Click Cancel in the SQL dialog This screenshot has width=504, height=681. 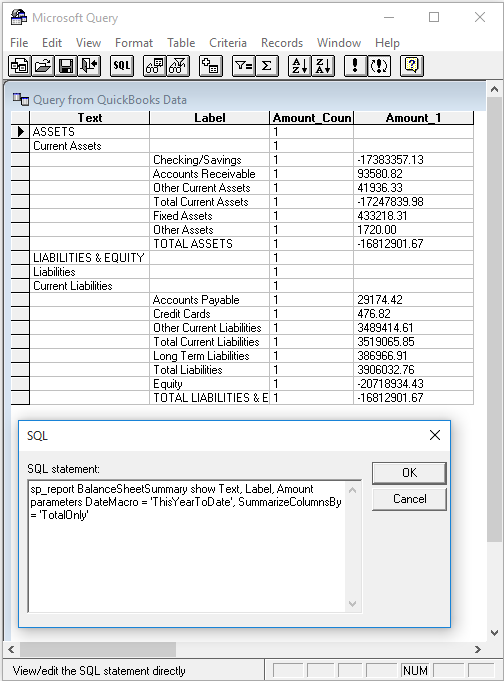[x=409, y=499]
